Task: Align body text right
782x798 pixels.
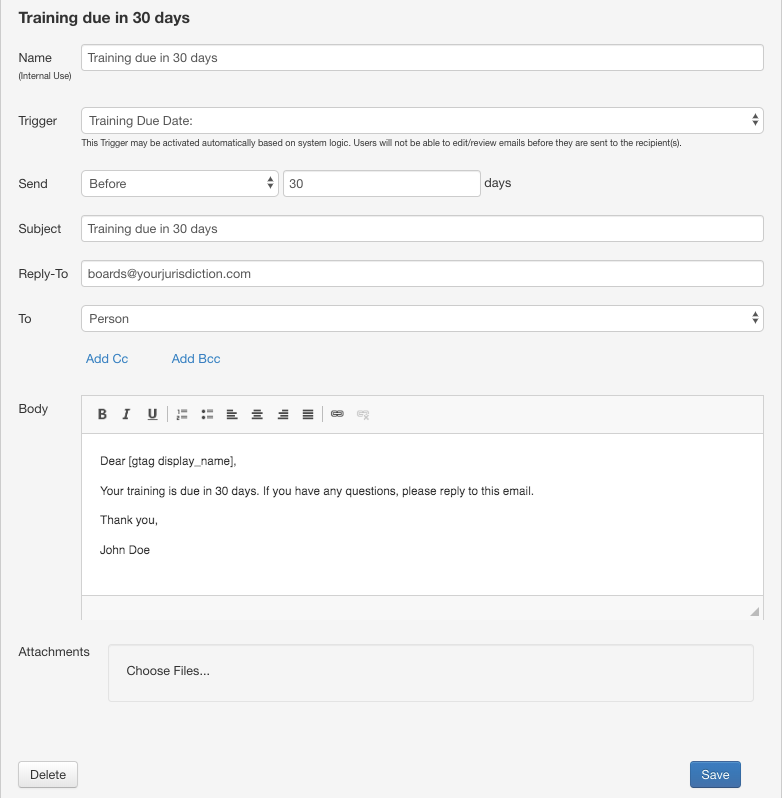Action: pos(283,414)
